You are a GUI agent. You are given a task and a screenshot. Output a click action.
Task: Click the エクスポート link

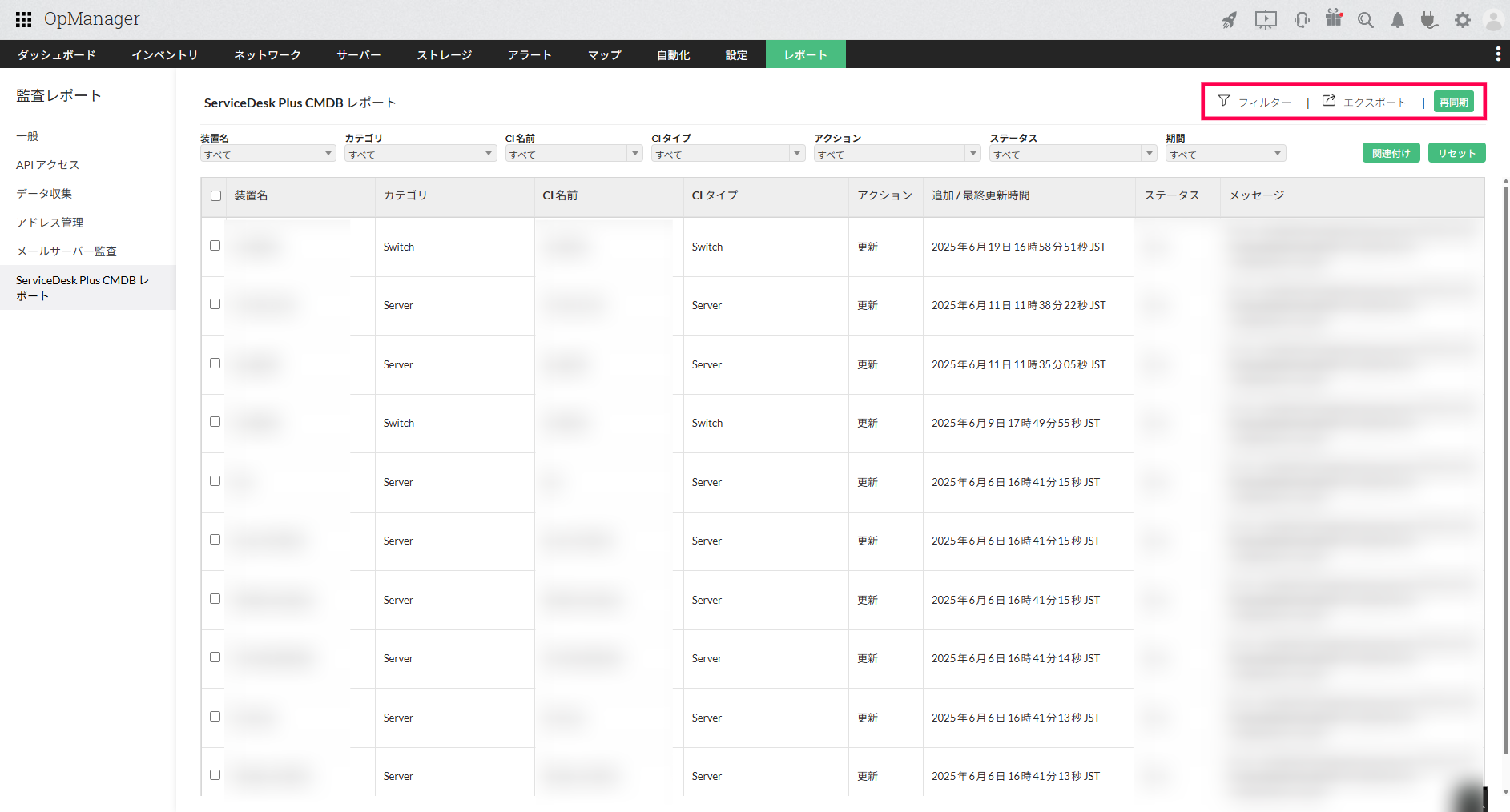(x=1375, y=103)
